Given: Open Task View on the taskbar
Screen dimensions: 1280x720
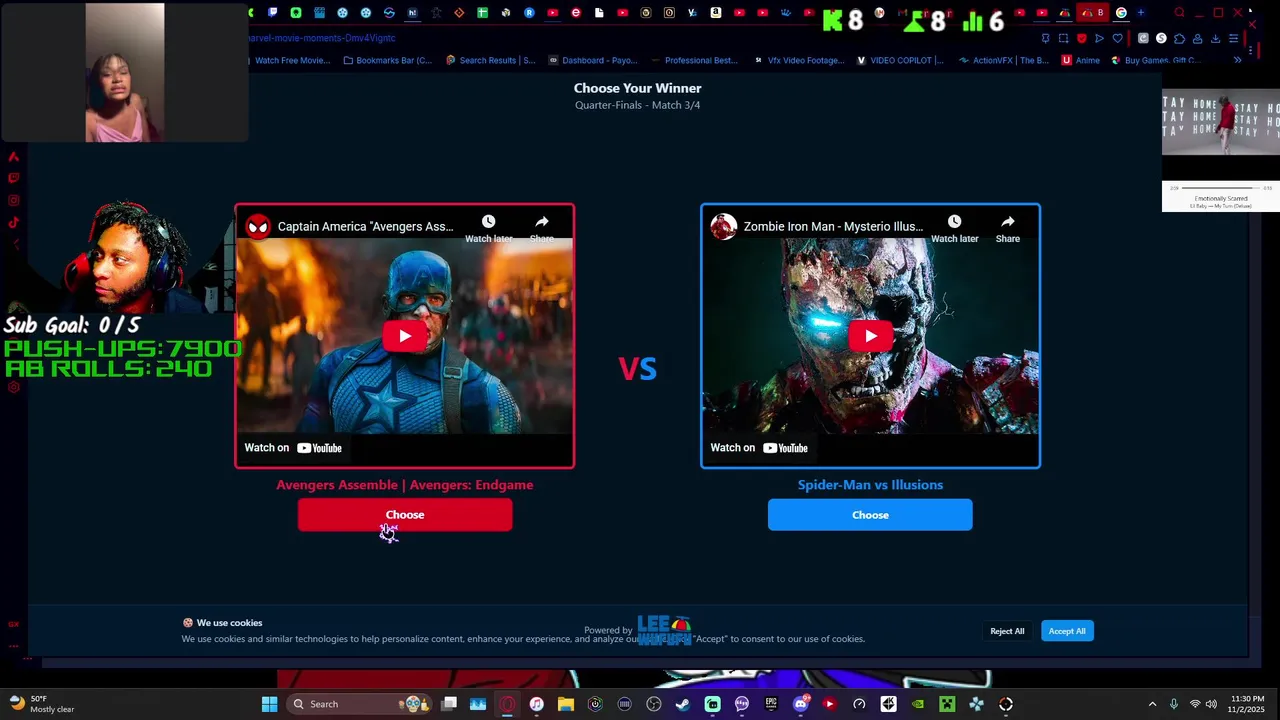Looking at the screenshot, I should point(449,704).
